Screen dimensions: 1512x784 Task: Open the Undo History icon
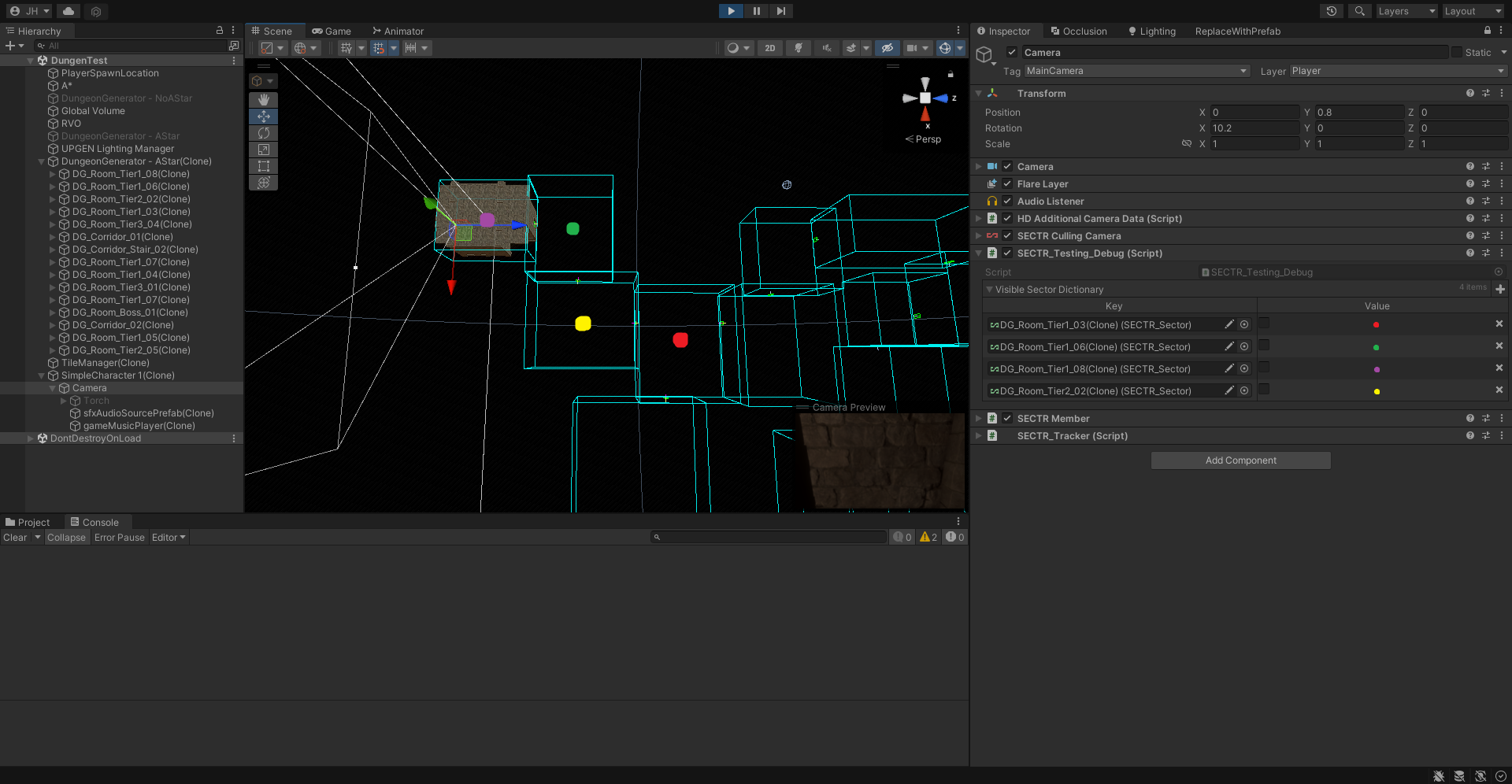[x=1331, y=11]
